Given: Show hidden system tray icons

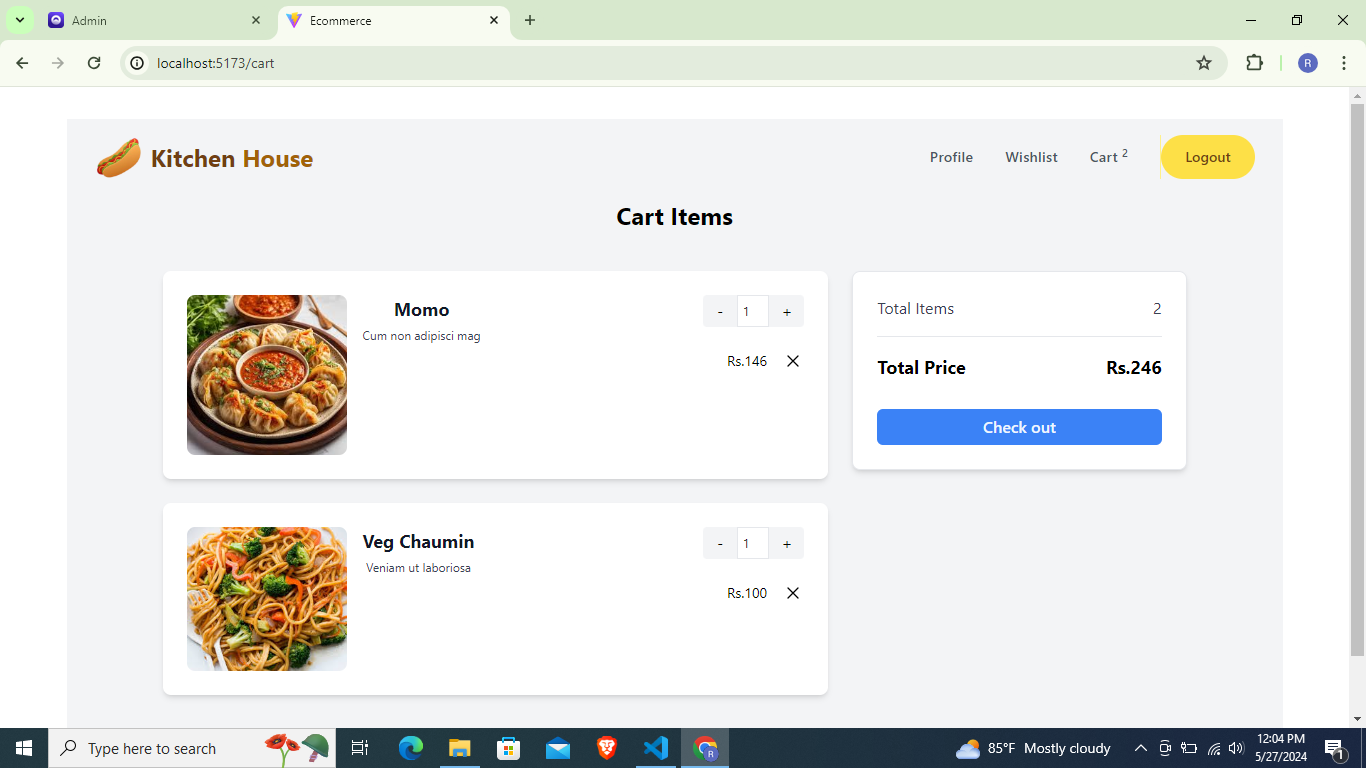Looking at the screenshot, I should (x=1140, y=748).
